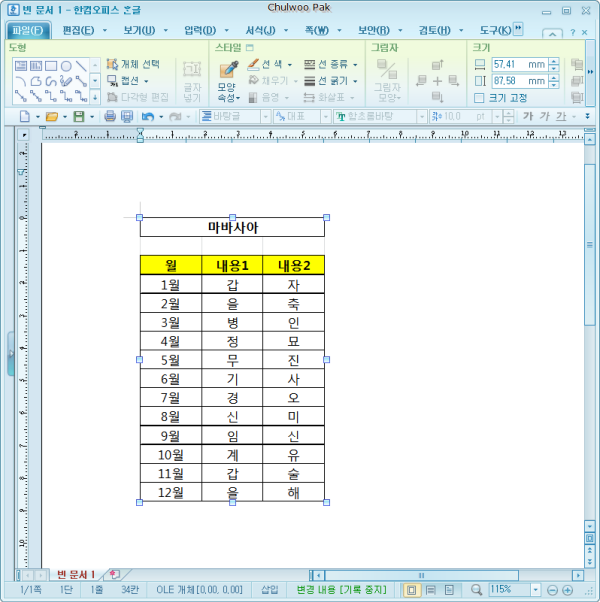This screenshot has width=600, height=602.
Task: Open the 바탕글 paragraph style dropdown
Action: pos(265,116)
